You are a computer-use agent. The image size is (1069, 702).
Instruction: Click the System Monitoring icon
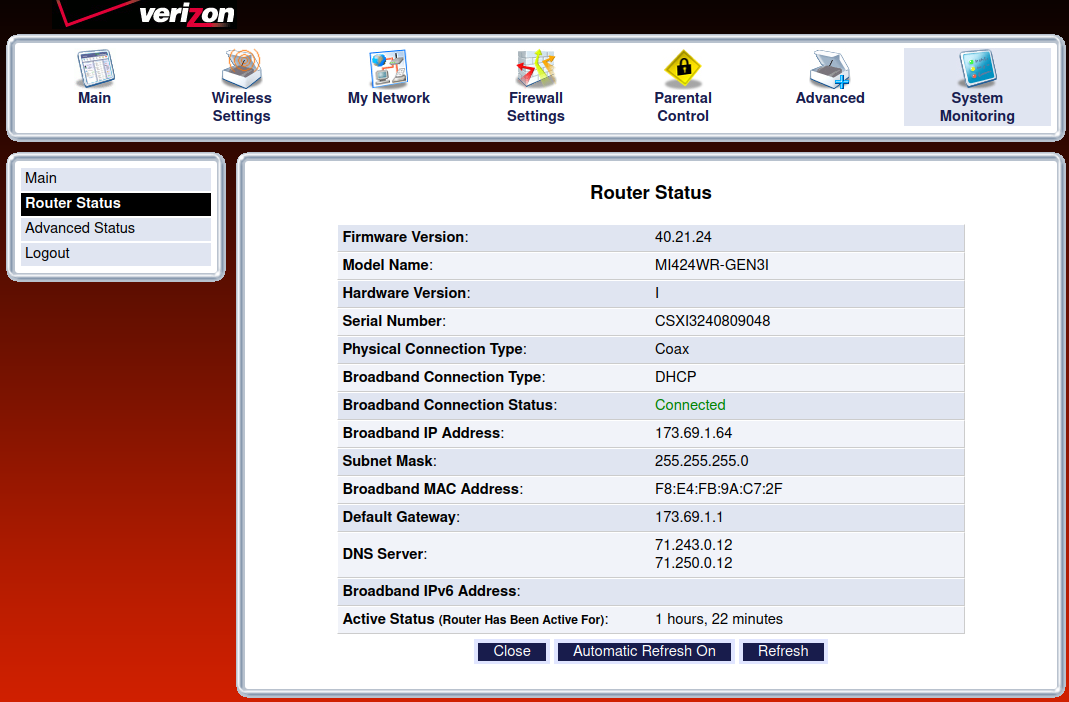click(977, 69)
